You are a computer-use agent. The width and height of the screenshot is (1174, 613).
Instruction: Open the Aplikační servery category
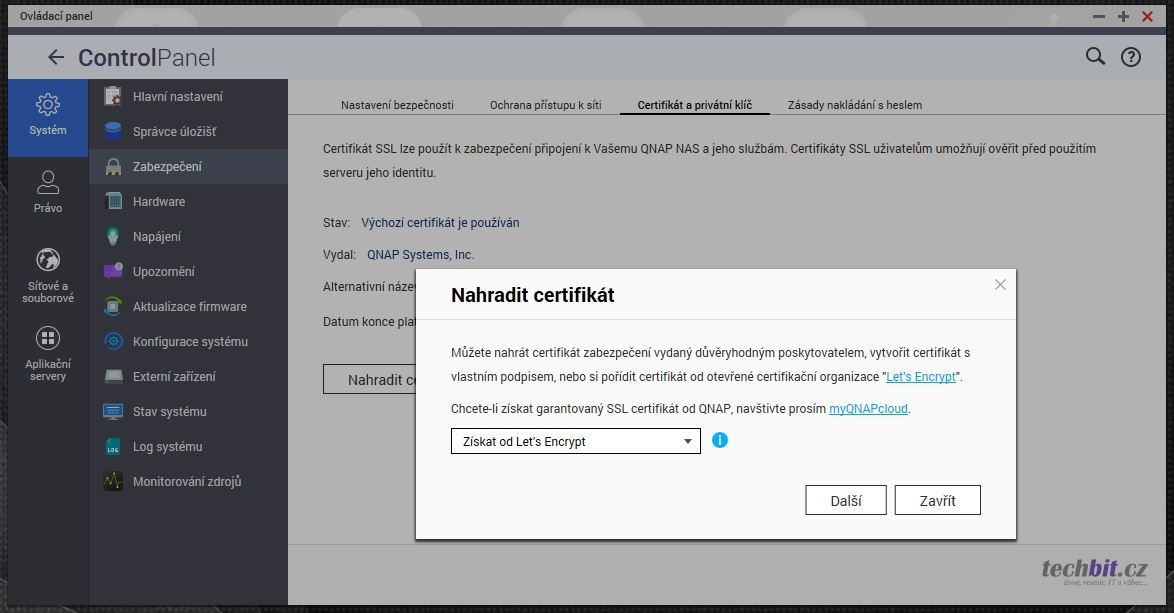[48, 354]
